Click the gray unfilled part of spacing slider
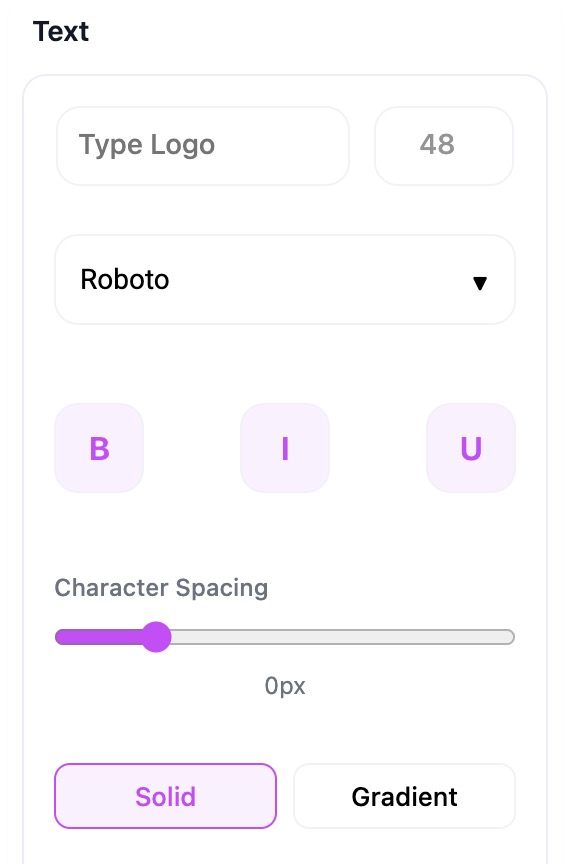 (x=343, y=637)
